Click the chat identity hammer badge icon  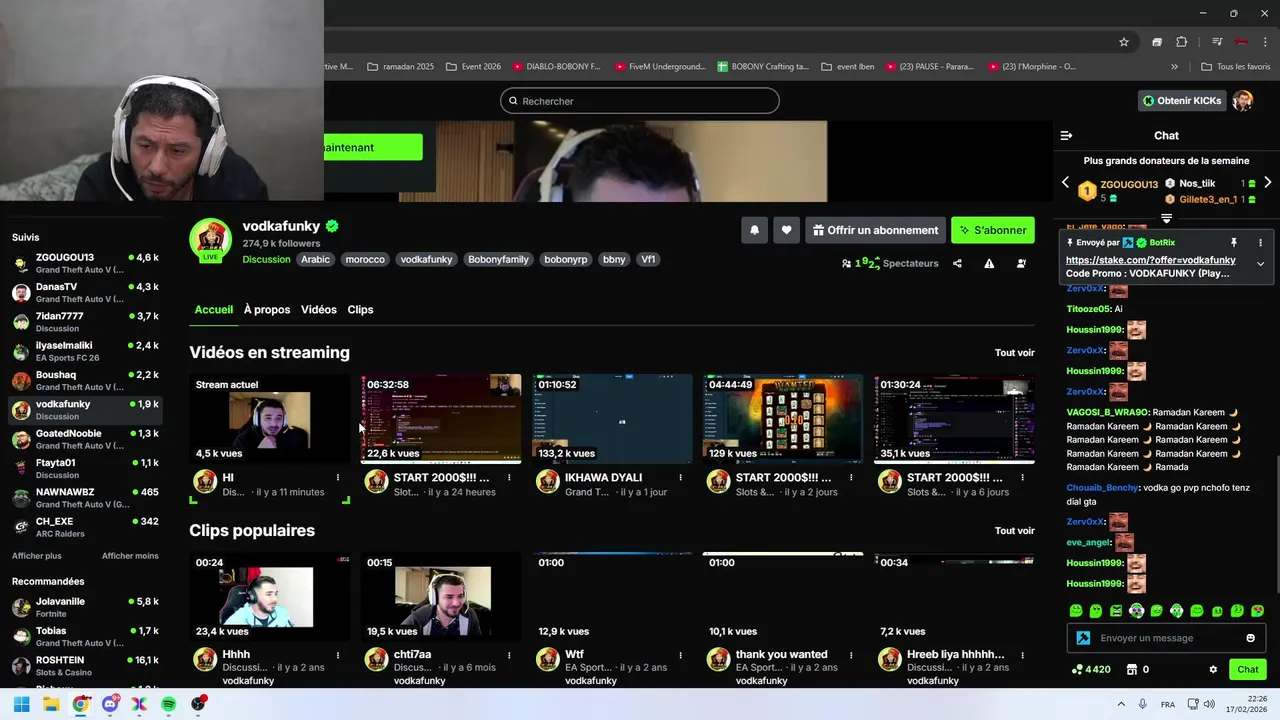1083,638
